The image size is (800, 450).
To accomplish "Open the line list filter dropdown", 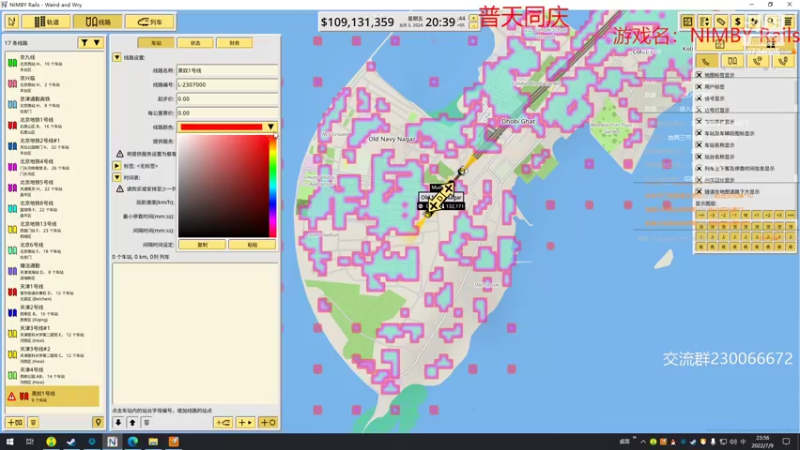I will 90,43.
